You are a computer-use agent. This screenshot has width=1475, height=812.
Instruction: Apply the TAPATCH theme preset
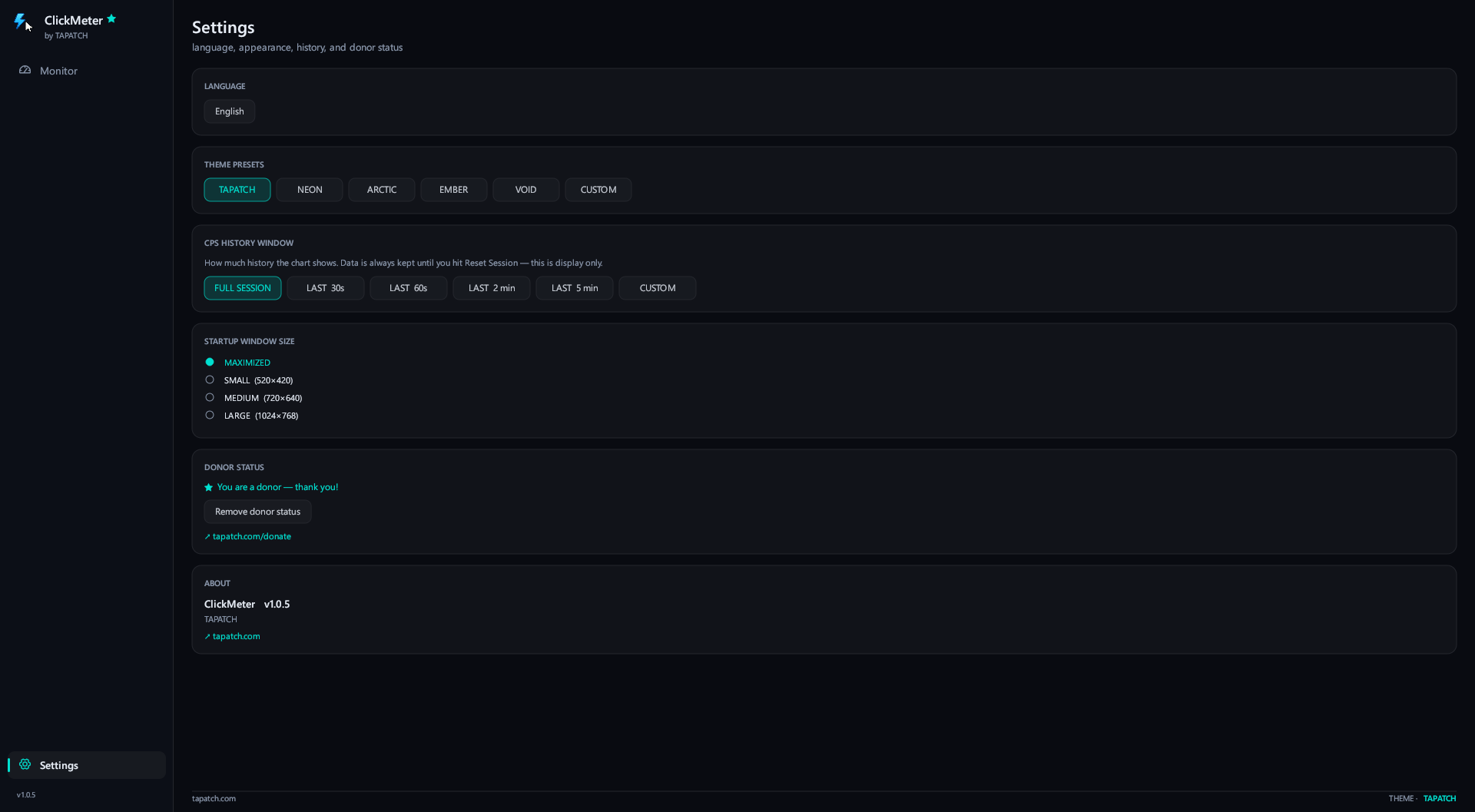pyautogui.click(x=237, y=190)
